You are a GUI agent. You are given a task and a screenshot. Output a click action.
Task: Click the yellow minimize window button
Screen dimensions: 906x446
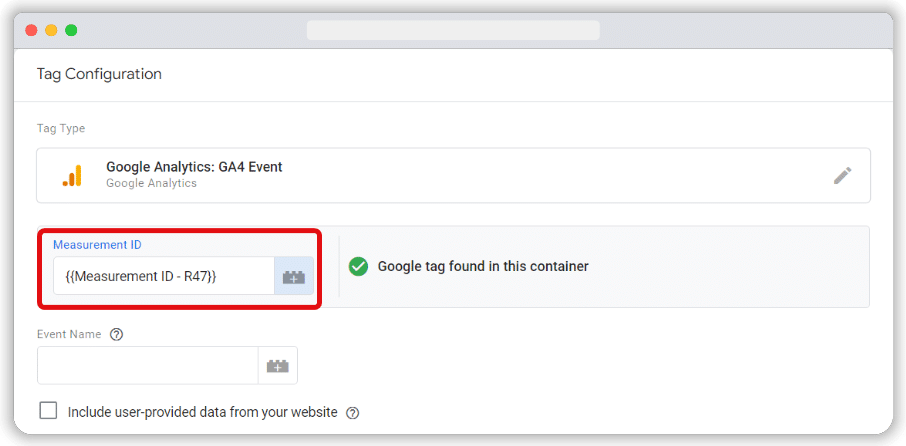(x=51, y=30)
